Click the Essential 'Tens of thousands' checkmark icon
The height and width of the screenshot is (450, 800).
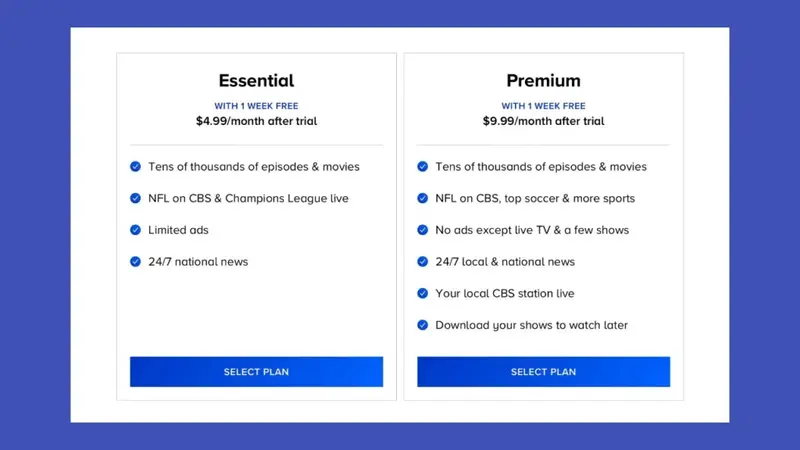[136, 167]
